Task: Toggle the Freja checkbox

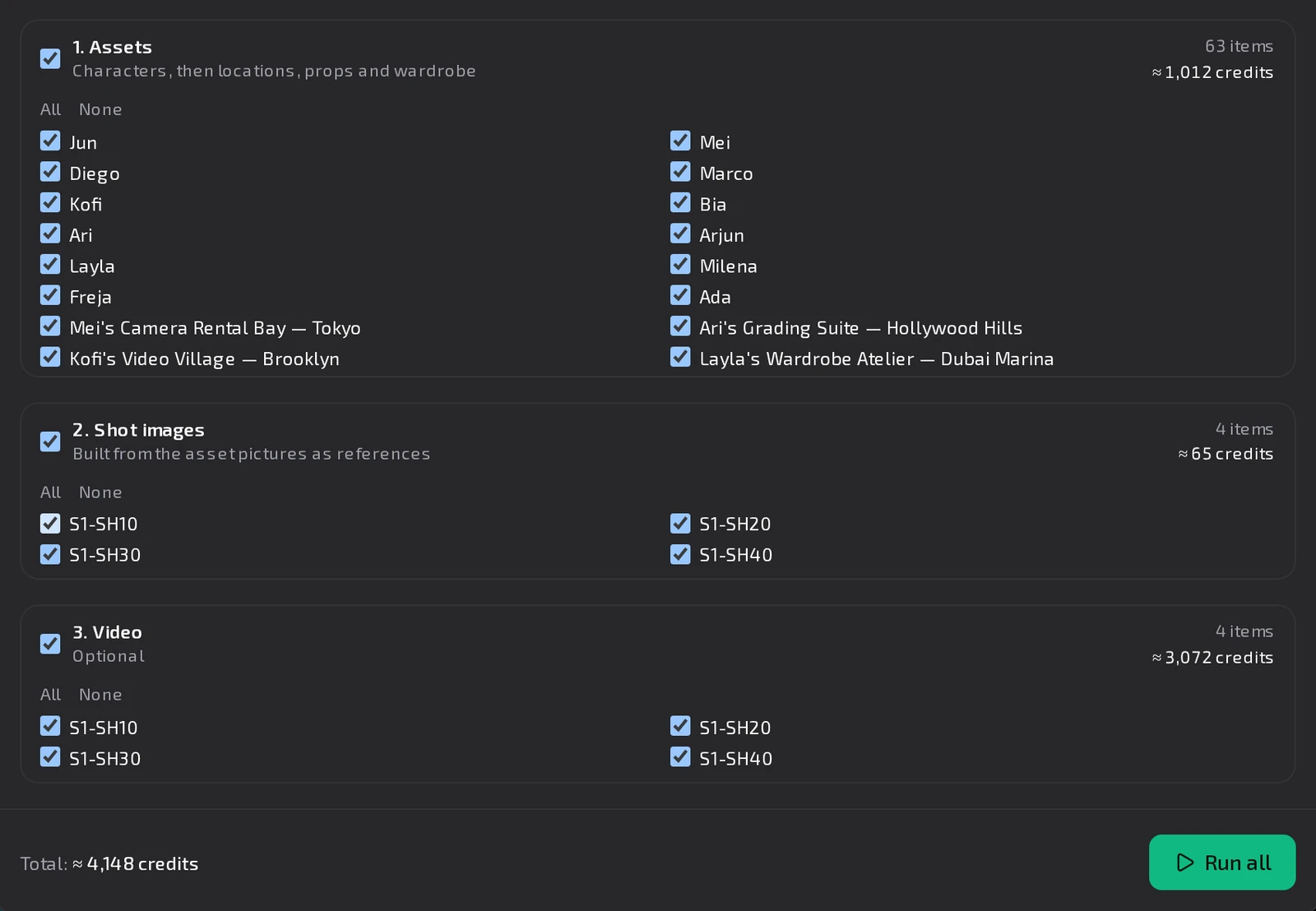Action: click(x=50, y=296)
